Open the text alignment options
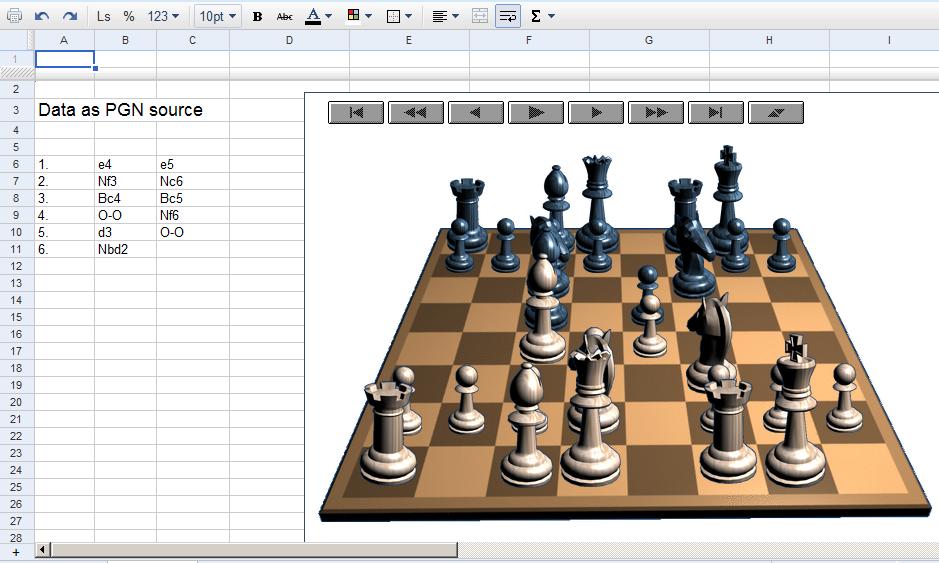This screenshot has height=563, width=939. click(445, 16)
